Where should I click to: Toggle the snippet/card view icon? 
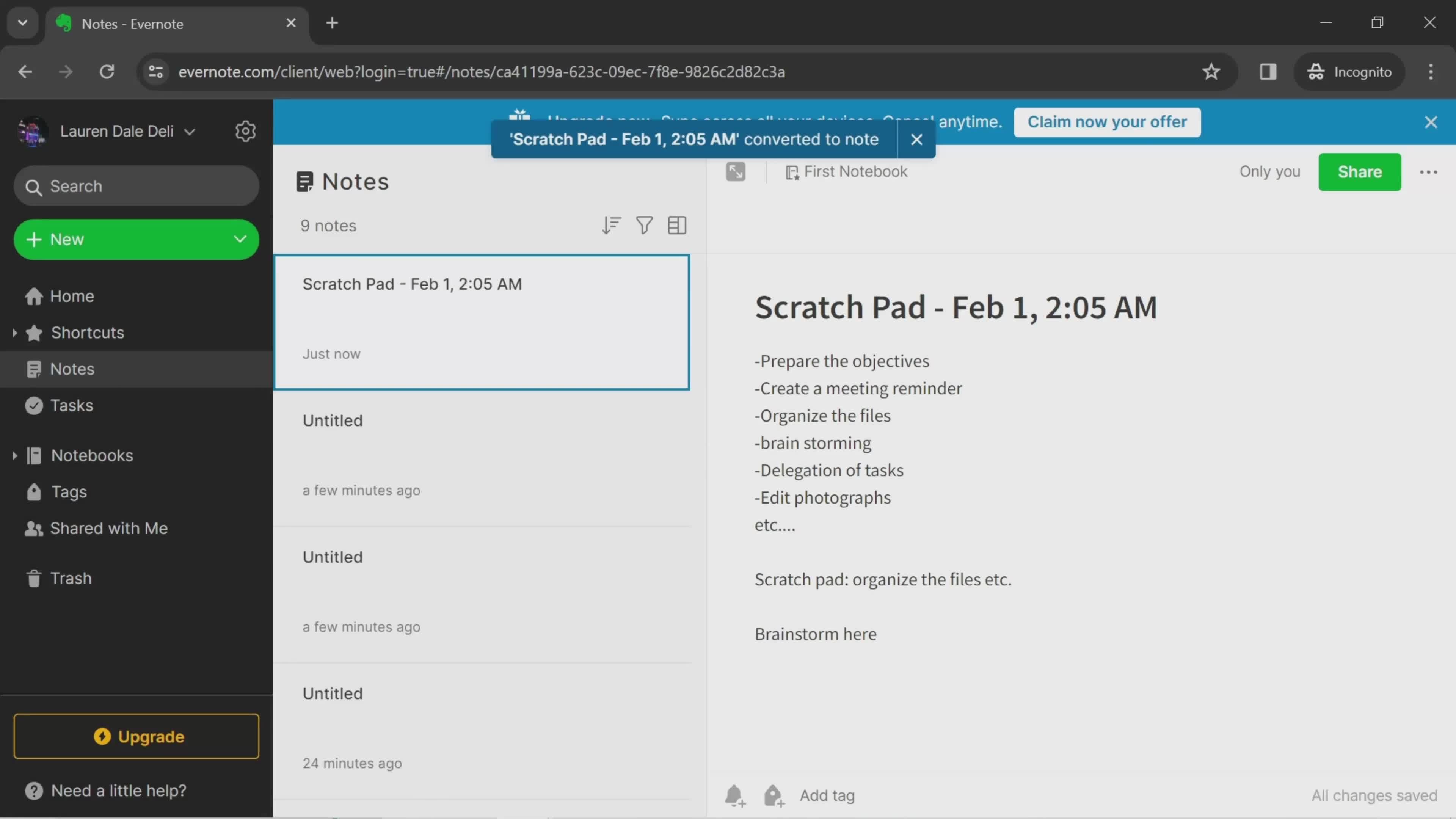point(677,225)
